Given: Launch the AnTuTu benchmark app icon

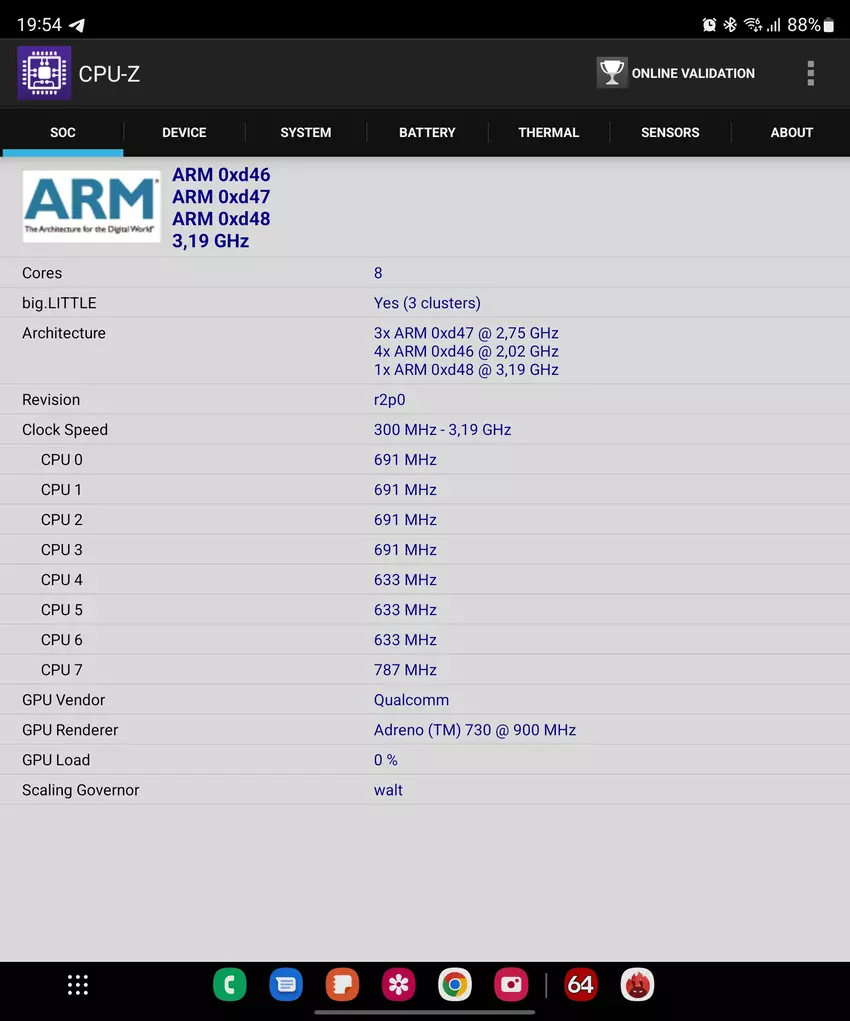Looking at the screenshot, I should click(637, 985).
